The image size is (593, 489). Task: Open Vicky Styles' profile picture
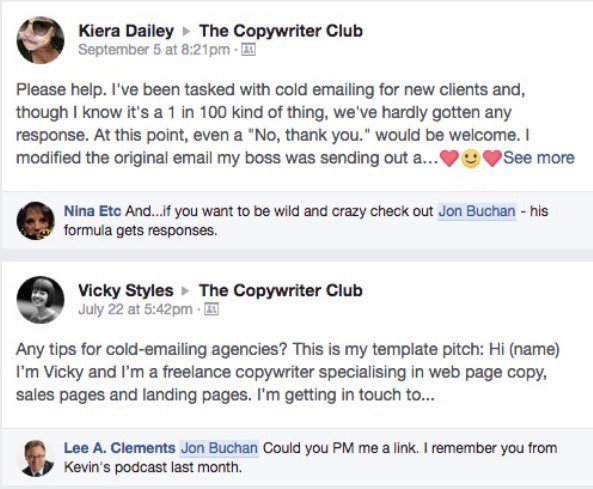(40, 300)
